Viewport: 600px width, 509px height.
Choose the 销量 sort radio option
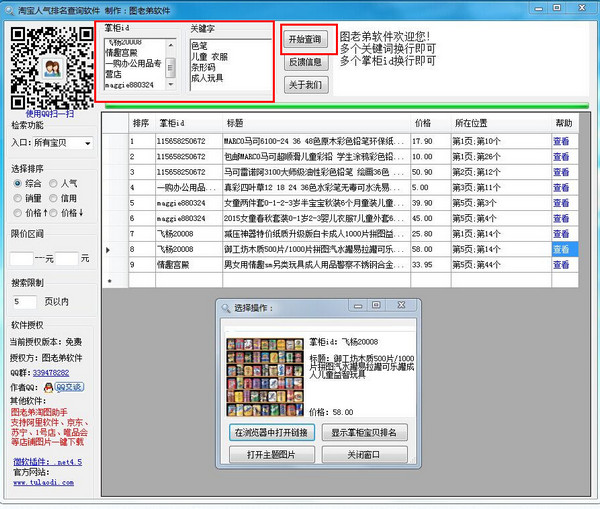point(18,198)
